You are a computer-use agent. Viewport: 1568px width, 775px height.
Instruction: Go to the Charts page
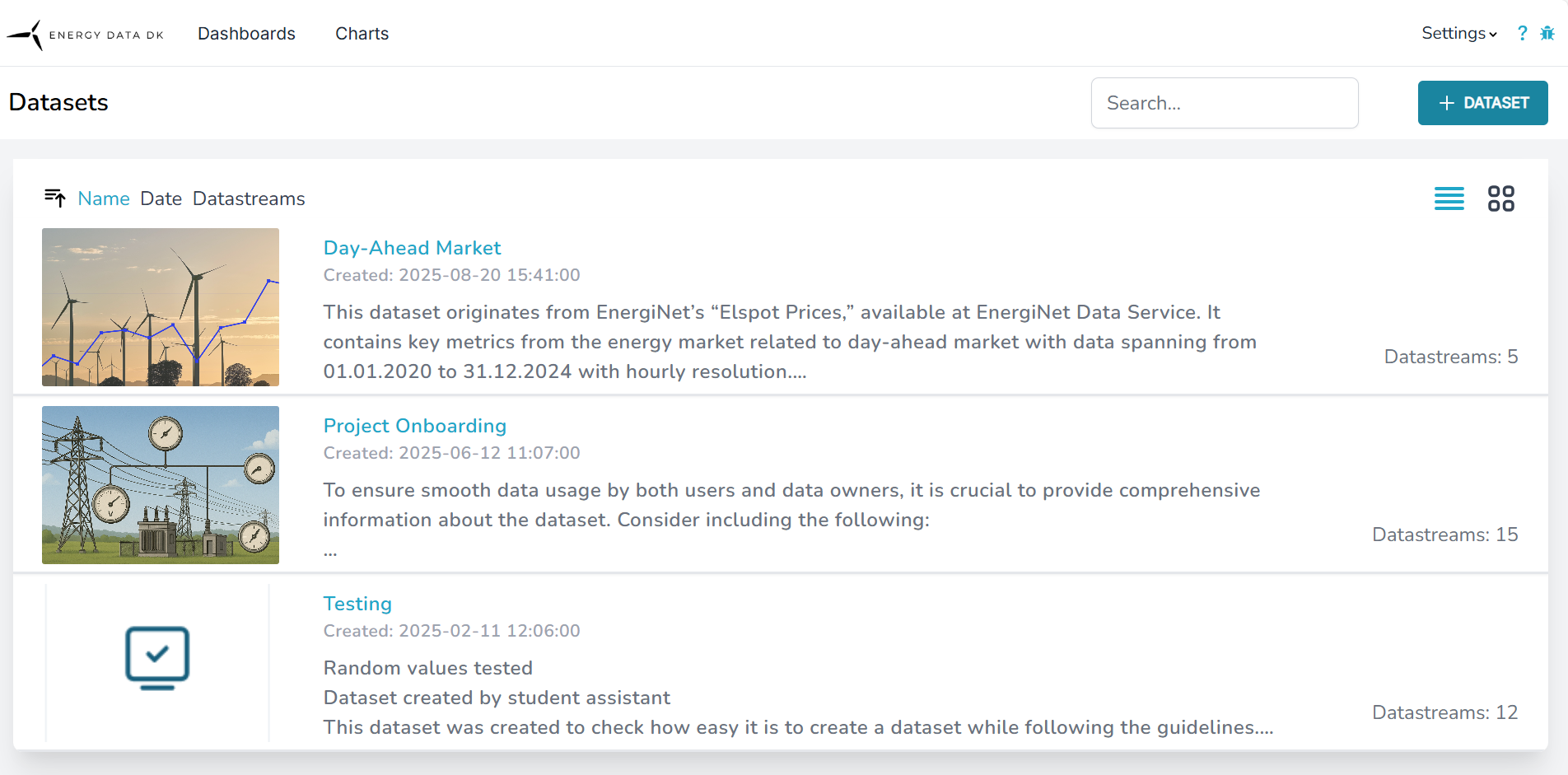pos(362,34)
